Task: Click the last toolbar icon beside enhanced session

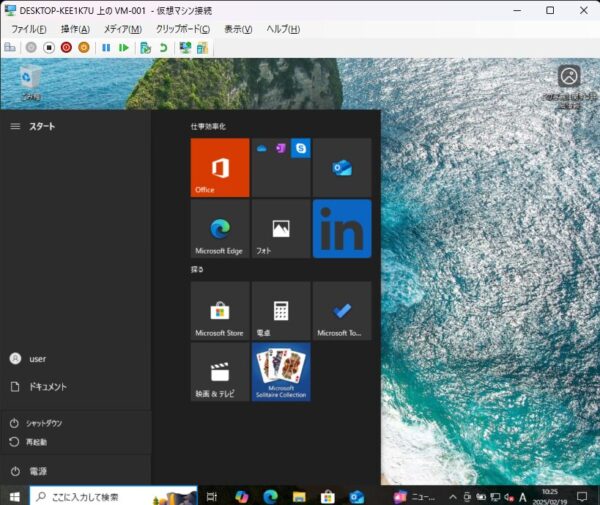Action: [202, 47]
